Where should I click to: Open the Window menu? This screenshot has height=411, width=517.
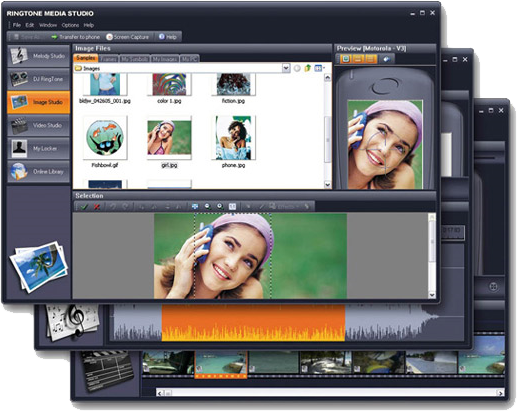tap(48, 25)
